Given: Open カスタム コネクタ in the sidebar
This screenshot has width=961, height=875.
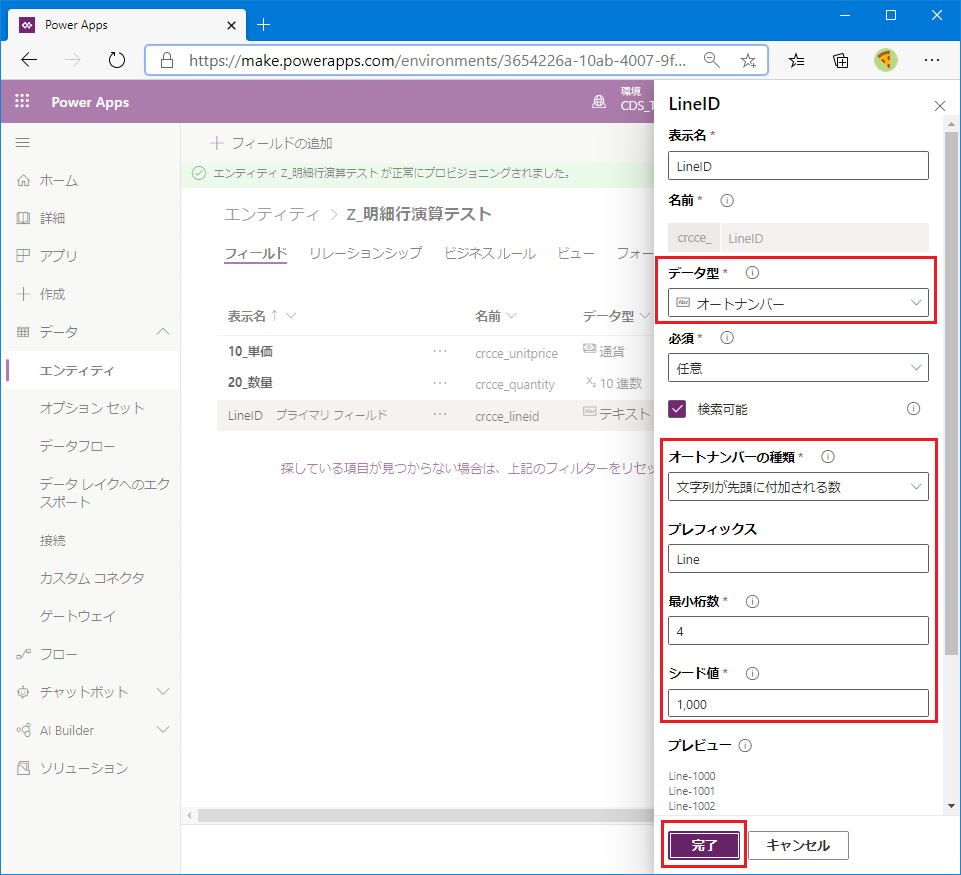Looking at the screenshot, I should coord(92,578).
